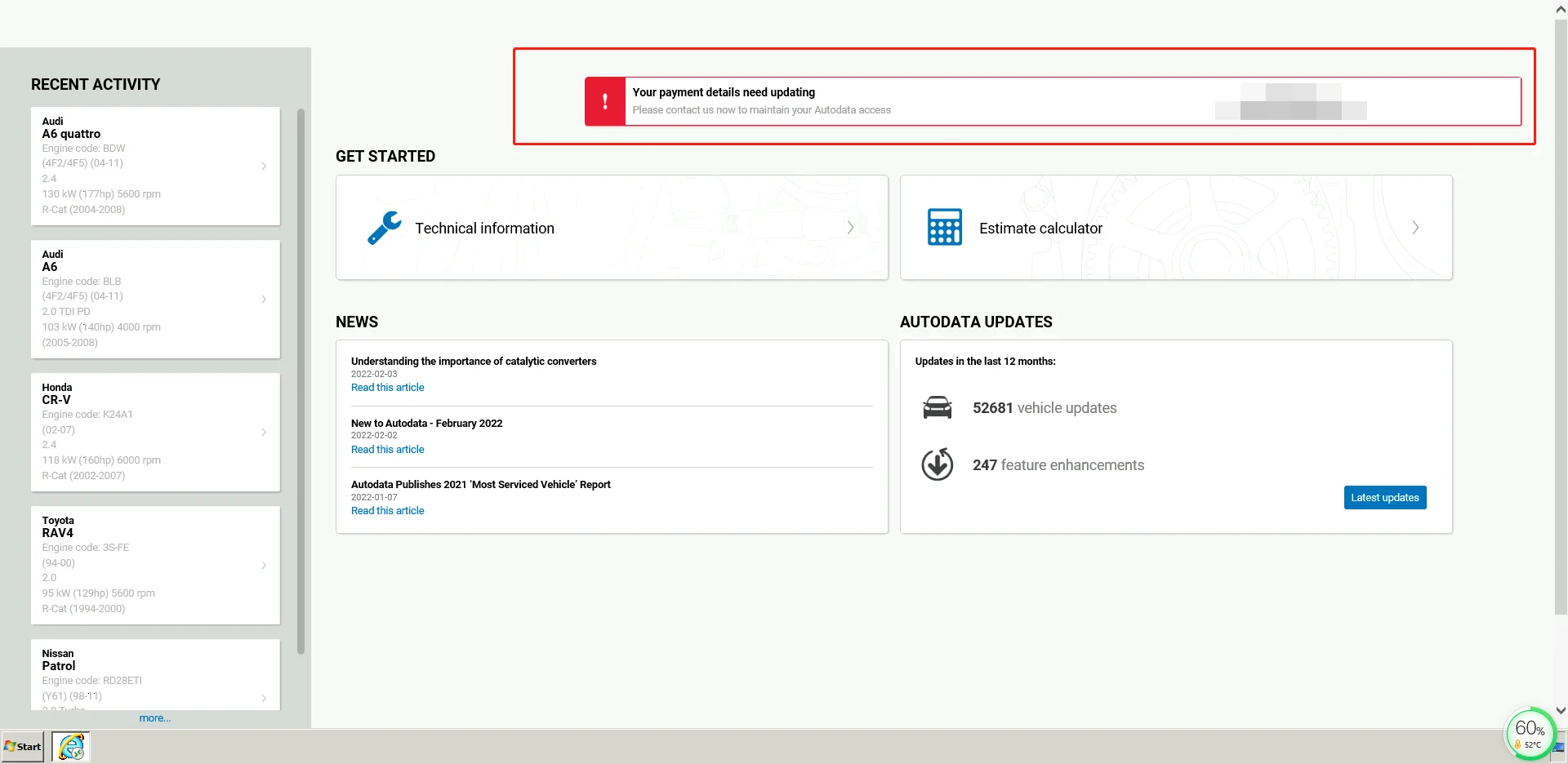Screen dimensions: 1568x764
Task: Read the New to Autodata February 2022 article
Action: coord(388,450)
